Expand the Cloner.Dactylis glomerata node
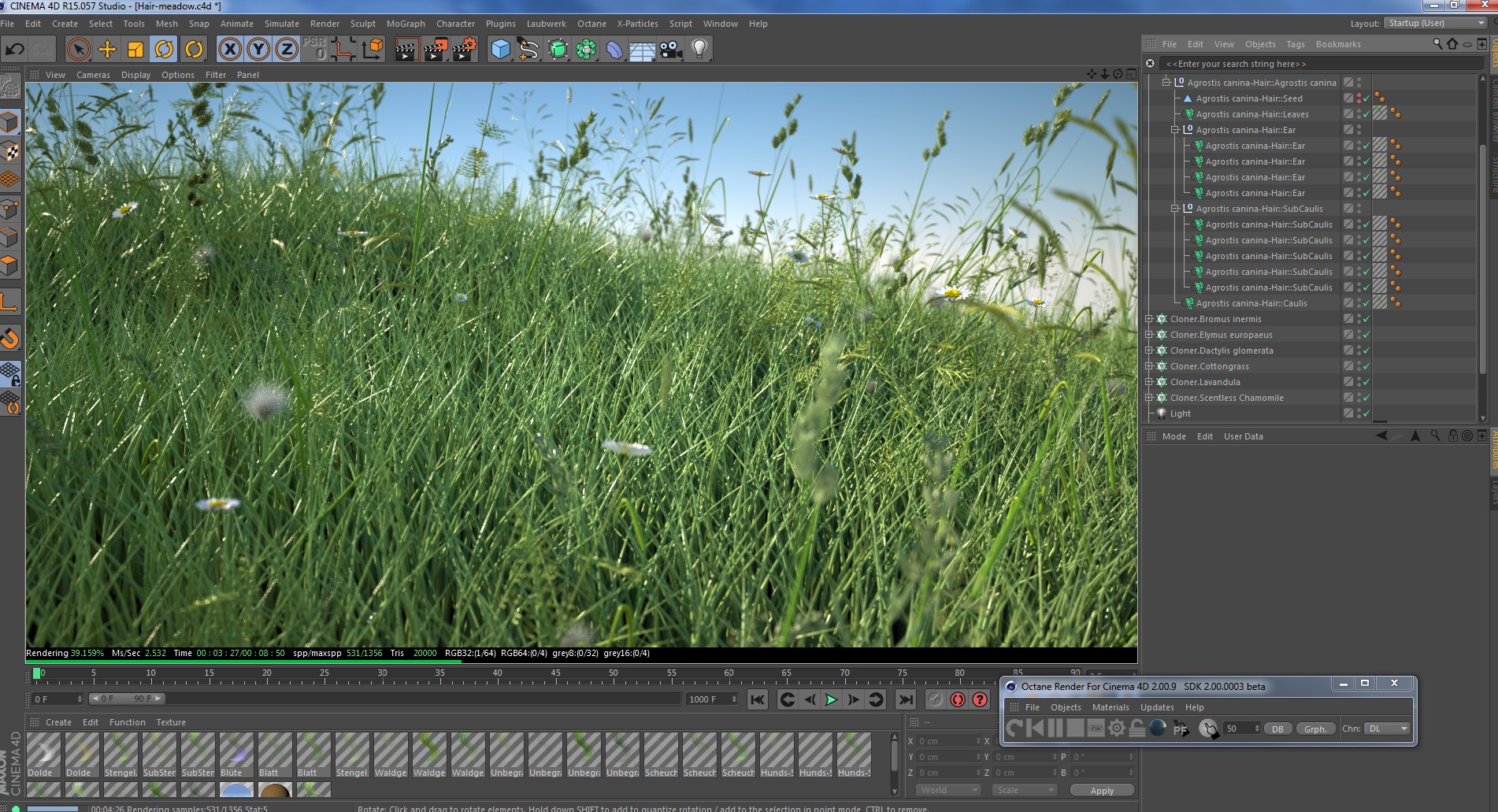The width and height of the screenshot is (1498, 812). 1149,350
